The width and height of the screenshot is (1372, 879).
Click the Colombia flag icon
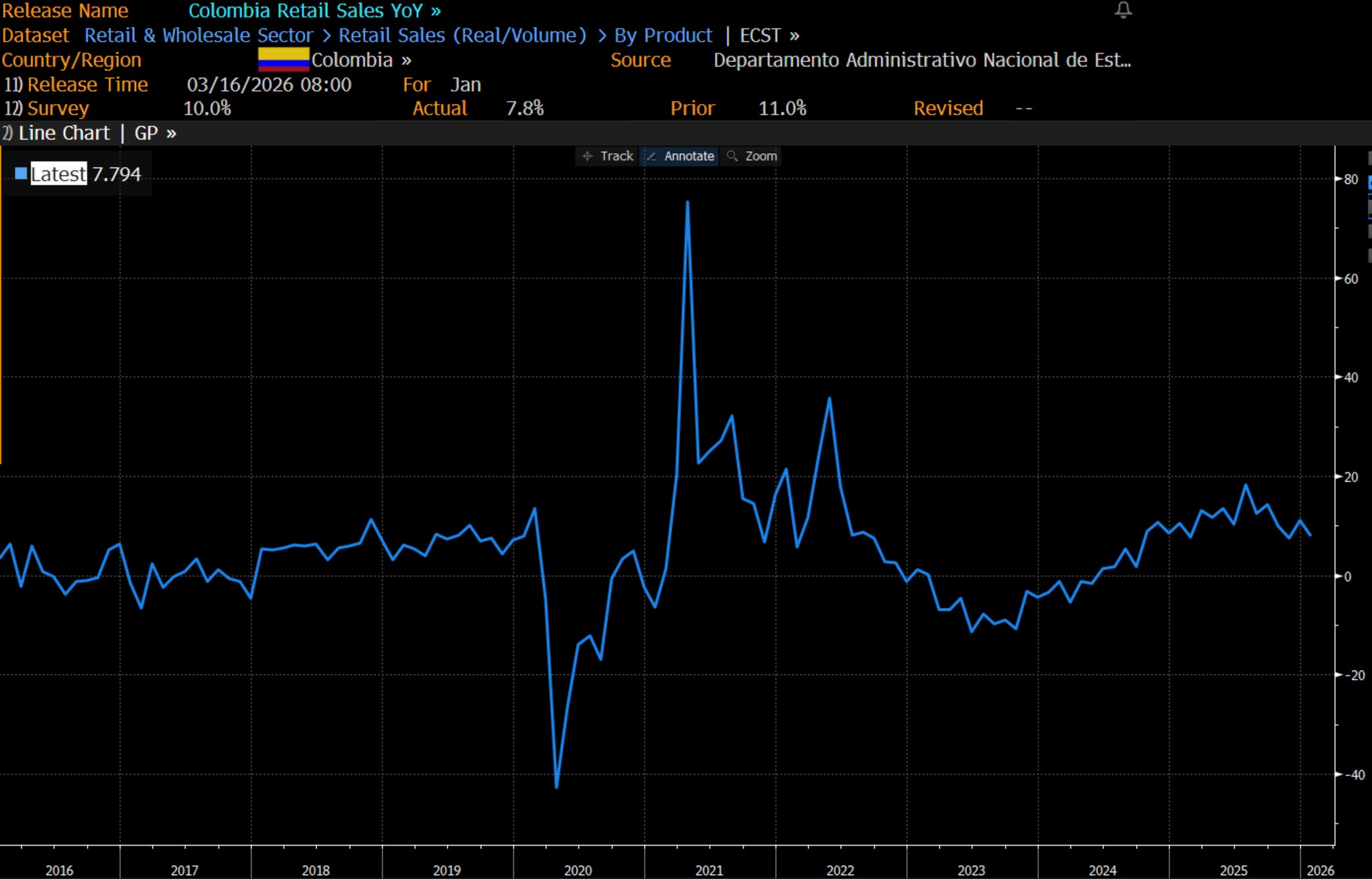click(283, 59)
